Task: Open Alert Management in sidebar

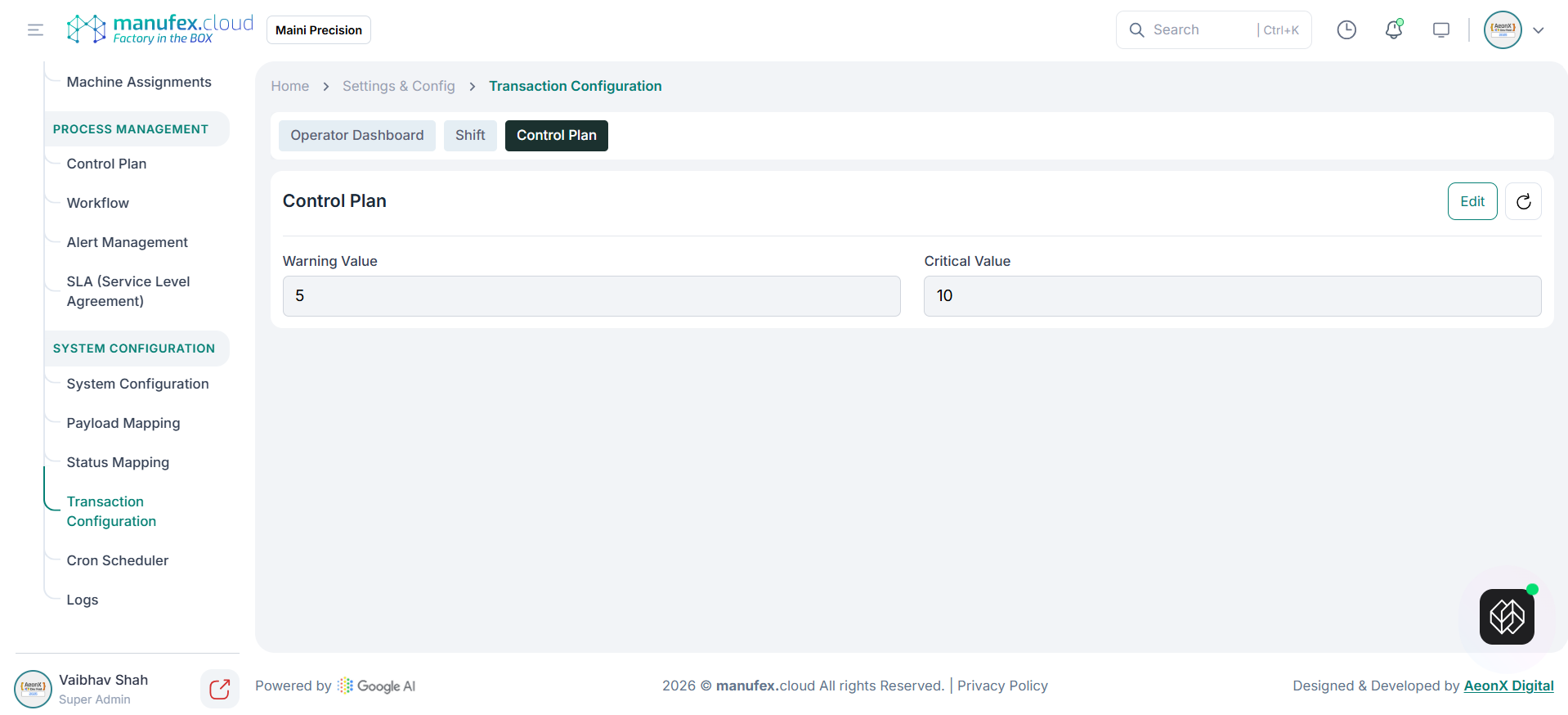Action: click(128, 242)
